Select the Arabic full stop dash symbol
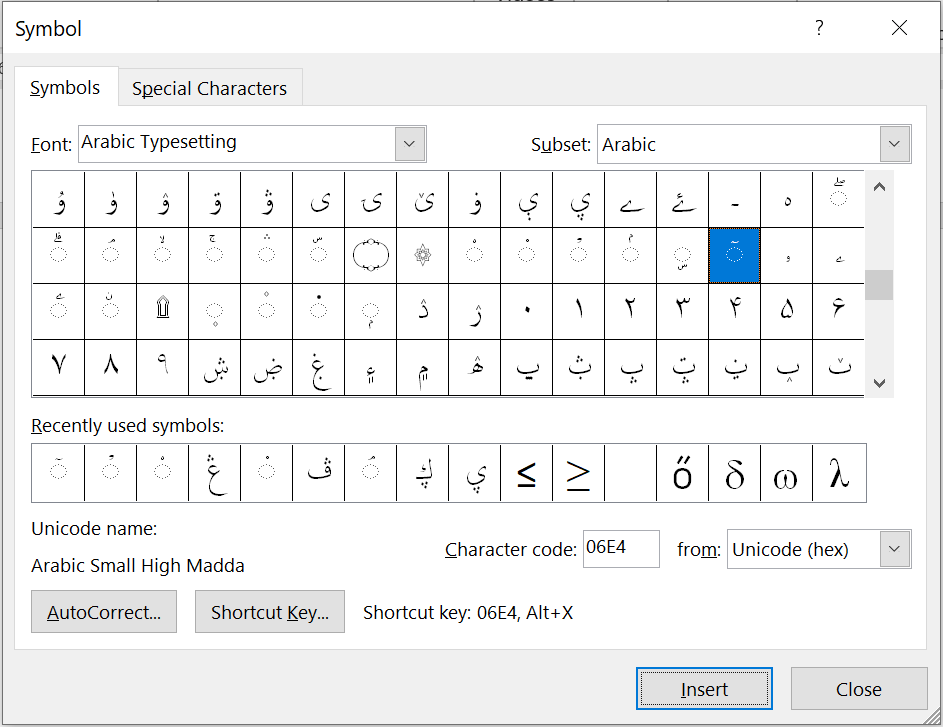The width and height of the screenshot is (943, 727). coord(734,200)
